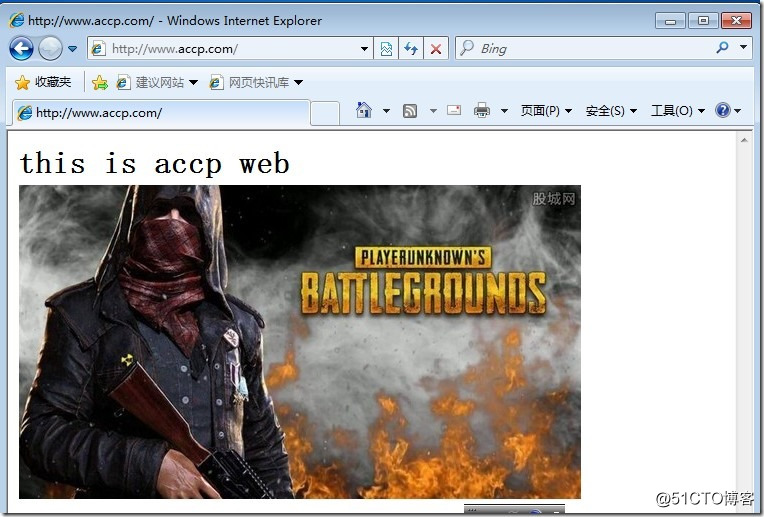This screenshot has height=517, width=764.
Task: Expand the 网页快讯库 dropdown arrow
Action: [299, 82]
